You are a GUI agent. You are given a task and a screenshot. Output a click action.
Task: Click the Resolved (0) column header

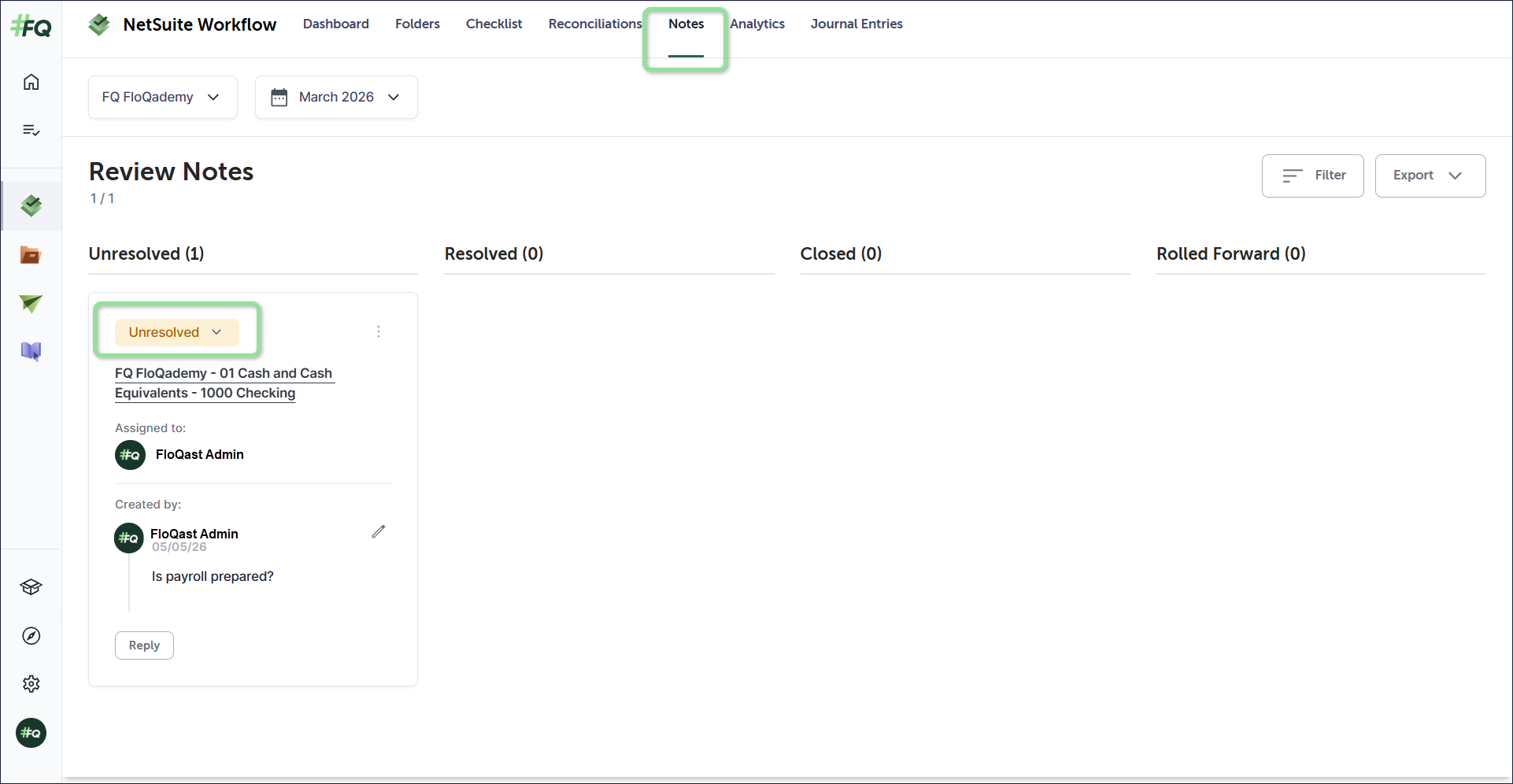[x=494, y=254]
